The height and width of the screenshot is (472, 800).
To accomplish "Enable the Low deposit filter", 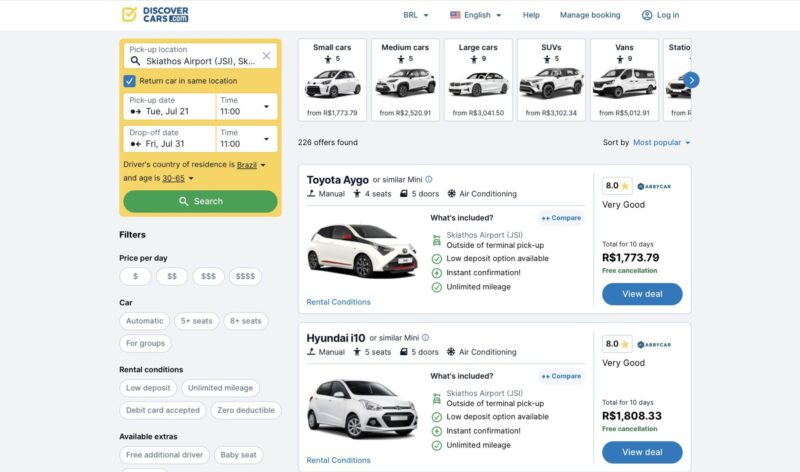I will click(148, 388).
